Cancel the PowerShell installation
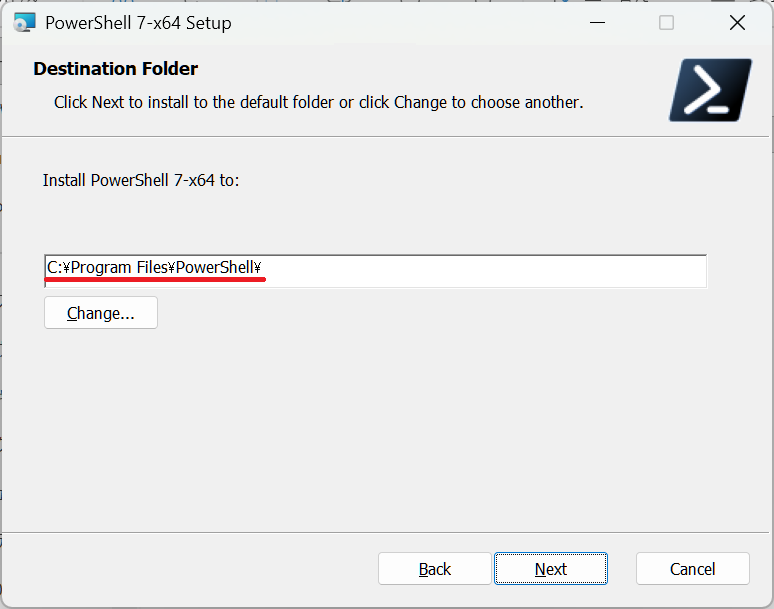This screenshot has height=609, width=774. click(x=692, y=569)
